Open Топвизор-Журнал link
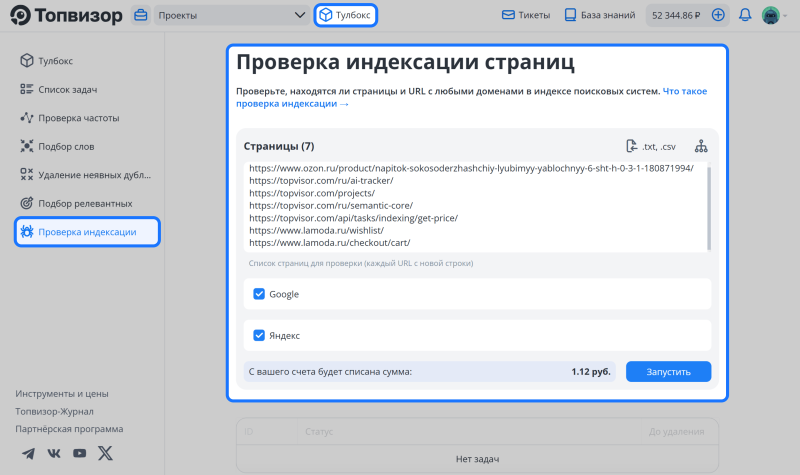This screenshot has width=800, height=475. [x=54, y=411]
